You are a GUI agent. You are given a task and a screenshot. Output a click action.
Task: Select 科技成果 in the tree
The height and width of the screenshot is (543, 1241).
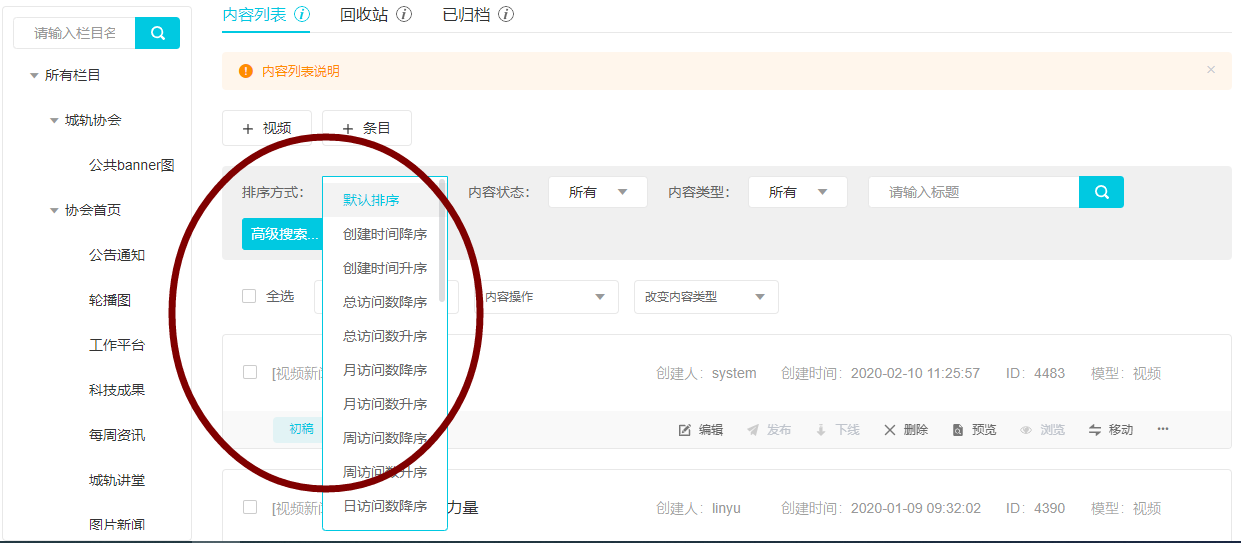pos(117,390)
